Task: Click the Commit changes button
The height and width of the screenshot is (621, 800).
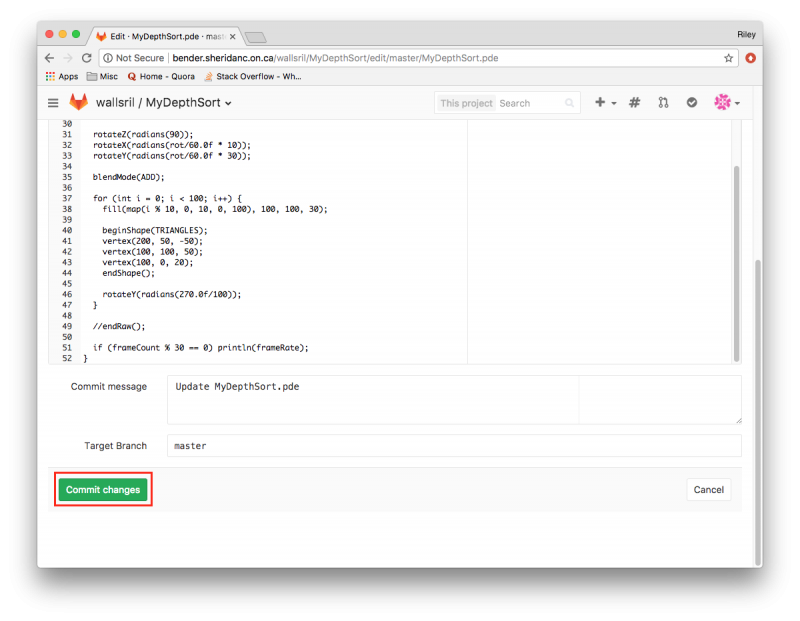Action: 103,489
